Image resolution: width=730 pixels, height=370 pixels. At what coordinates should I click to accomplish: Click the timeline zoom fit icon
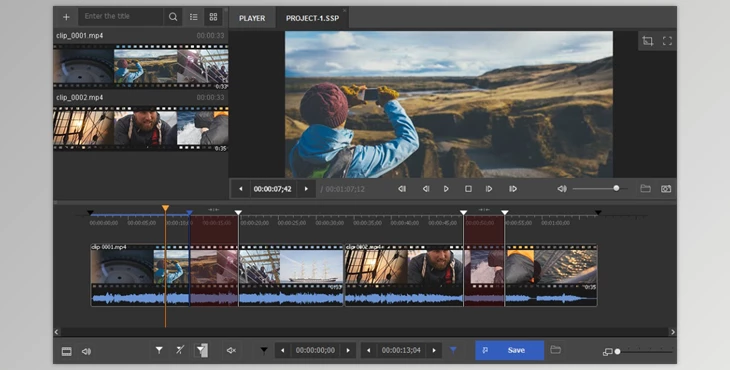click(607, 352)
